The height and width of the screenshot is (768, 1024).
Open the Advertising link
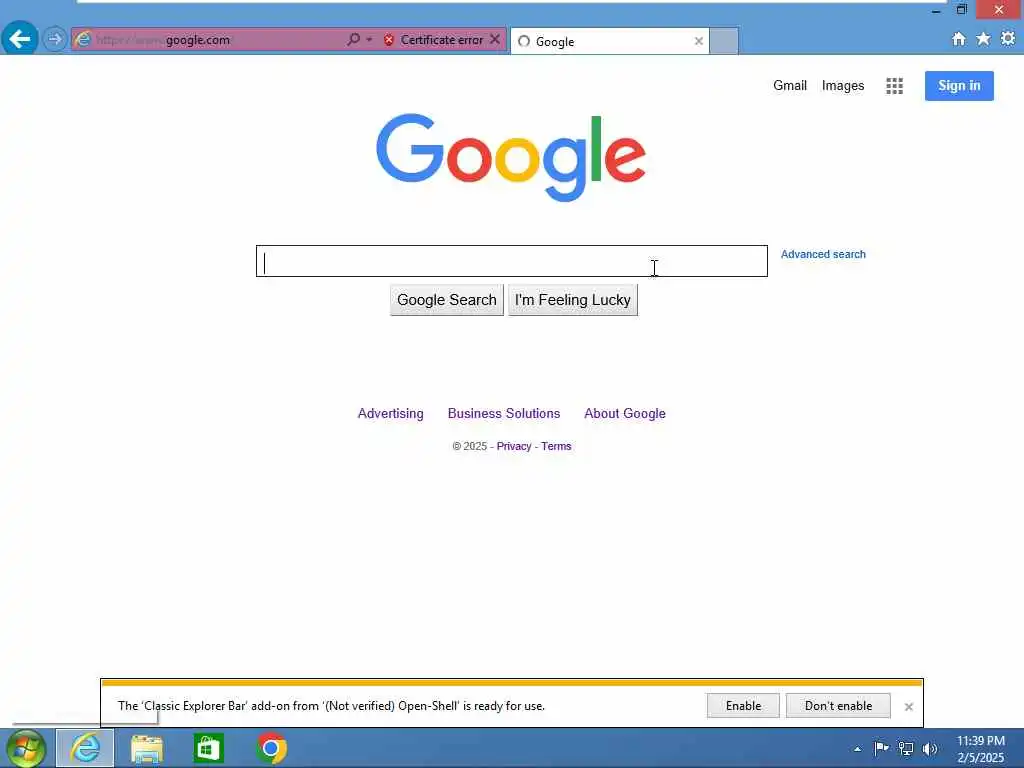click(391, 413)
